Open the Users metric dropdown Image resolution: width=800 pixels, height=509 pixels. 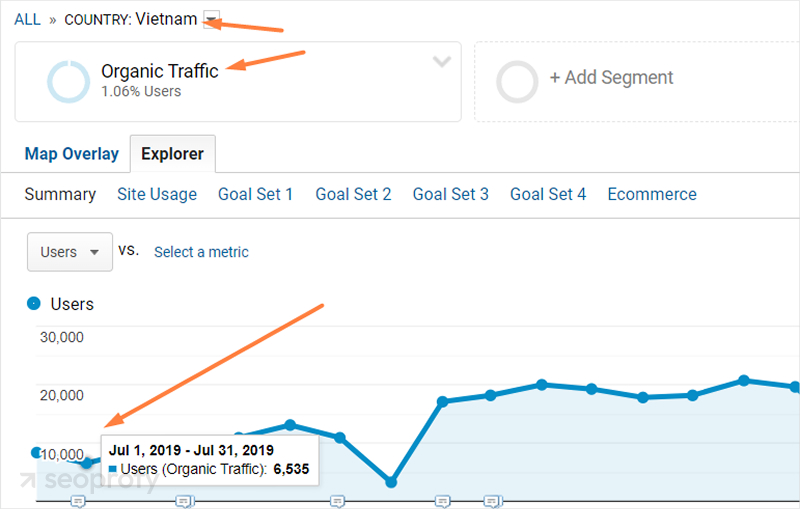point(69,252)
